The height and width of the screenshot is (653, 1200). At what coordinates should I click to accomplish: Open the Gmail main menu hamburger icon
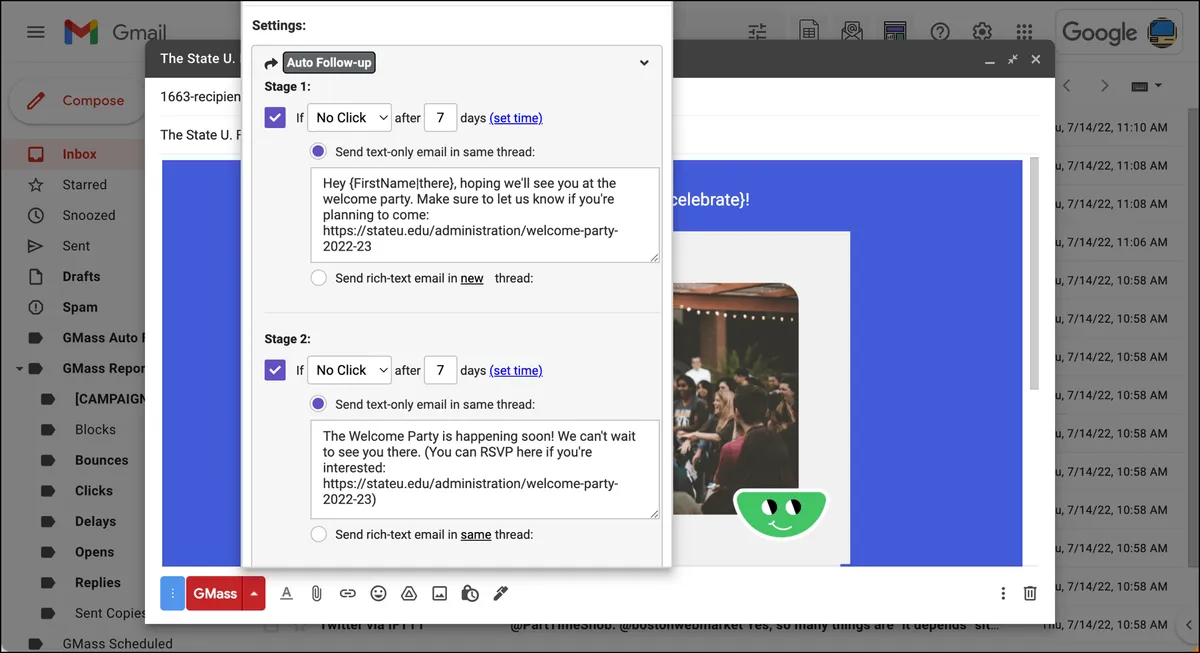[36, 32]
